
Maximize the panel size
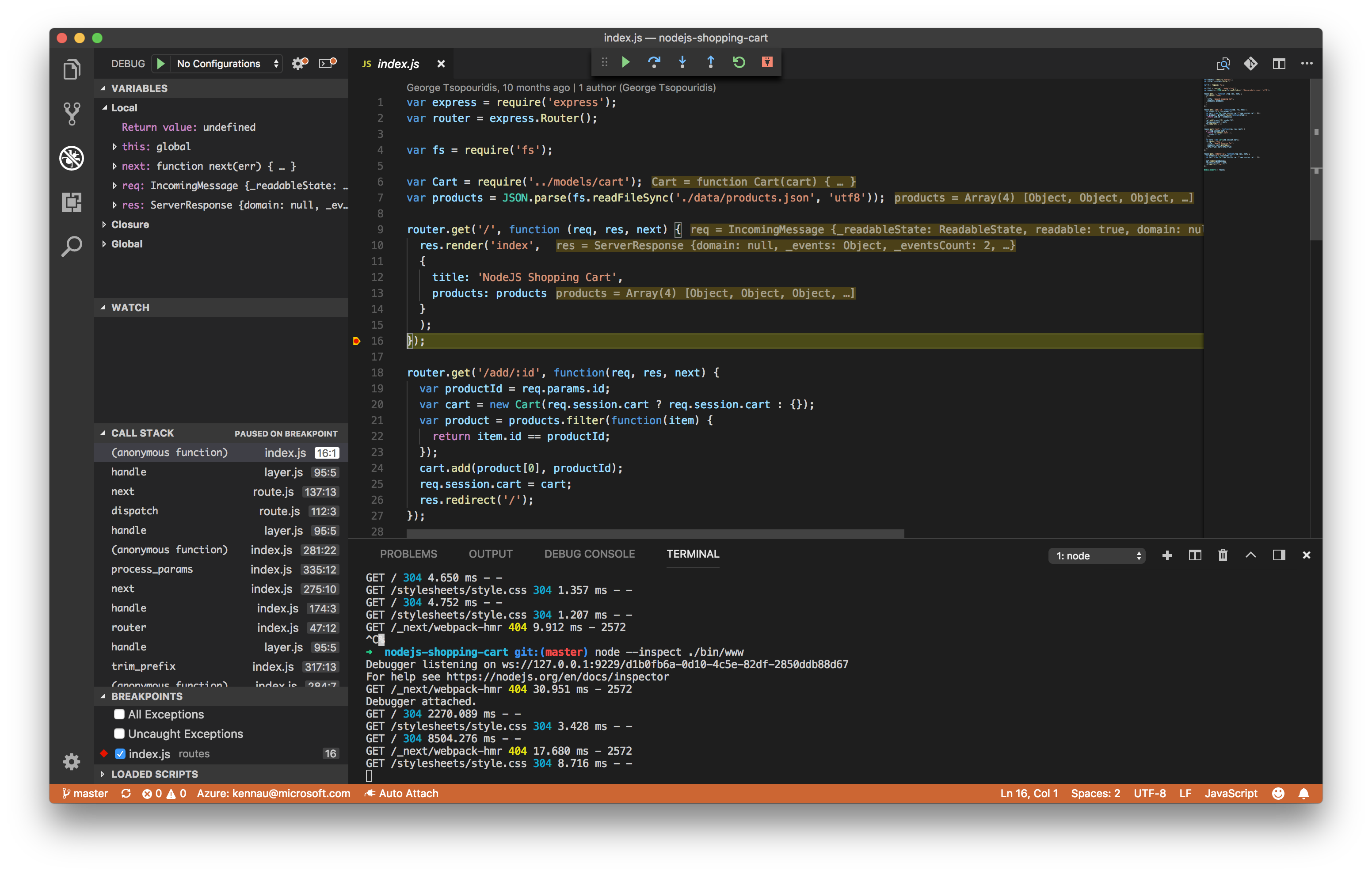1250,555
